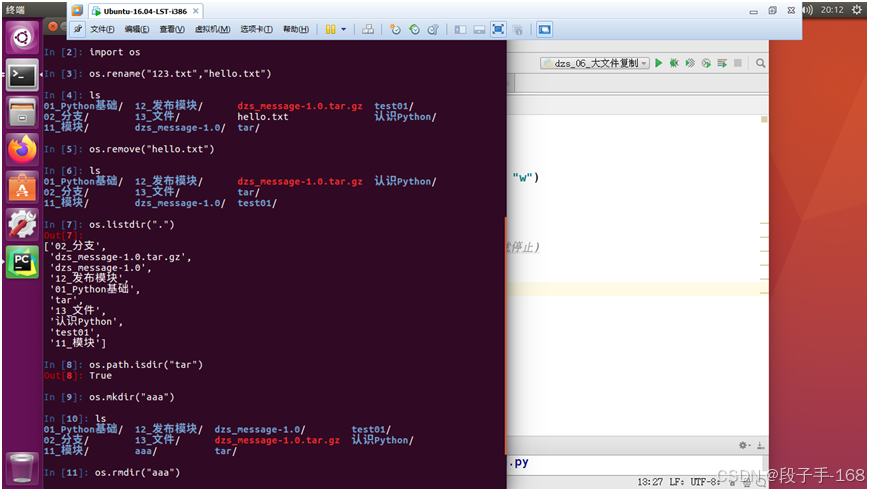Revert the virtual machine to previous snapshot
The width and height of the screenshot is (869, 491).
tap(414, 29)
